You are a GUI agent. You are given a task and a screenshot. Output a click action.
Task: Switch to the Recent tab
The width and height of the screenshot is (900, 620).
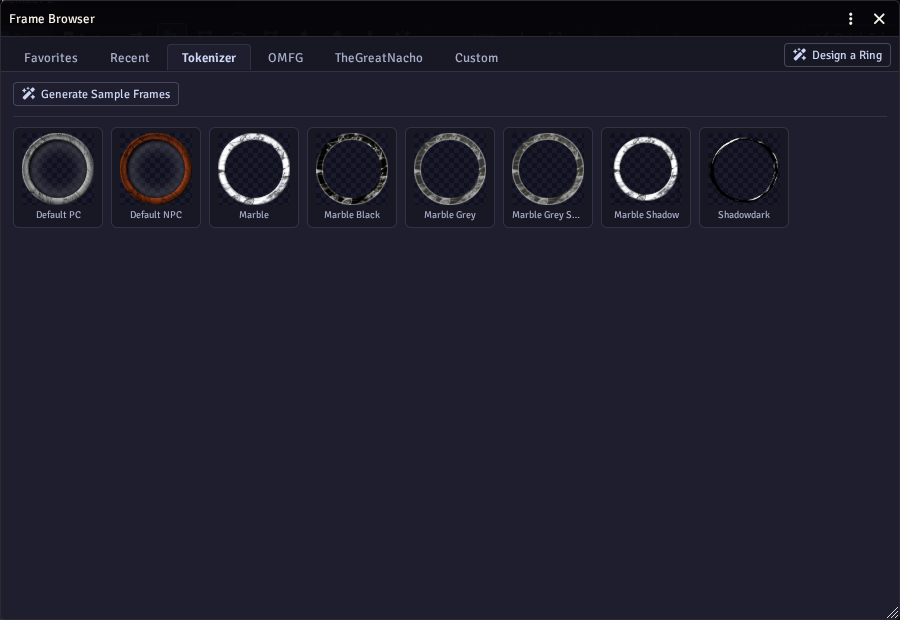pyautogui.click(x=130, y=57)
